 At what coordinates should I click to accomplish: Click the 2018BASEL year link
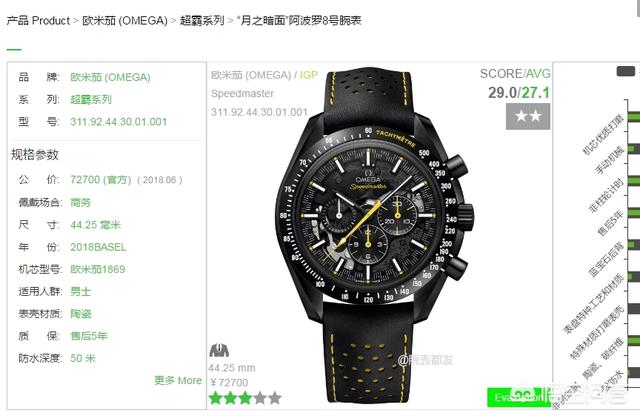coord(98,247)
